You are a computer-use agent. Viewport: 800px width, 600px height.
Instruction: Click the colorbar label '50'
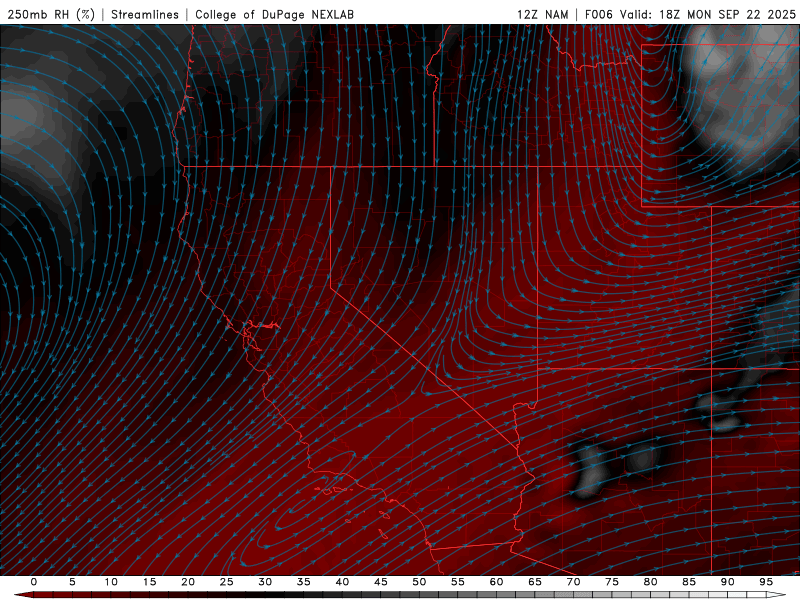coord(419,582)
